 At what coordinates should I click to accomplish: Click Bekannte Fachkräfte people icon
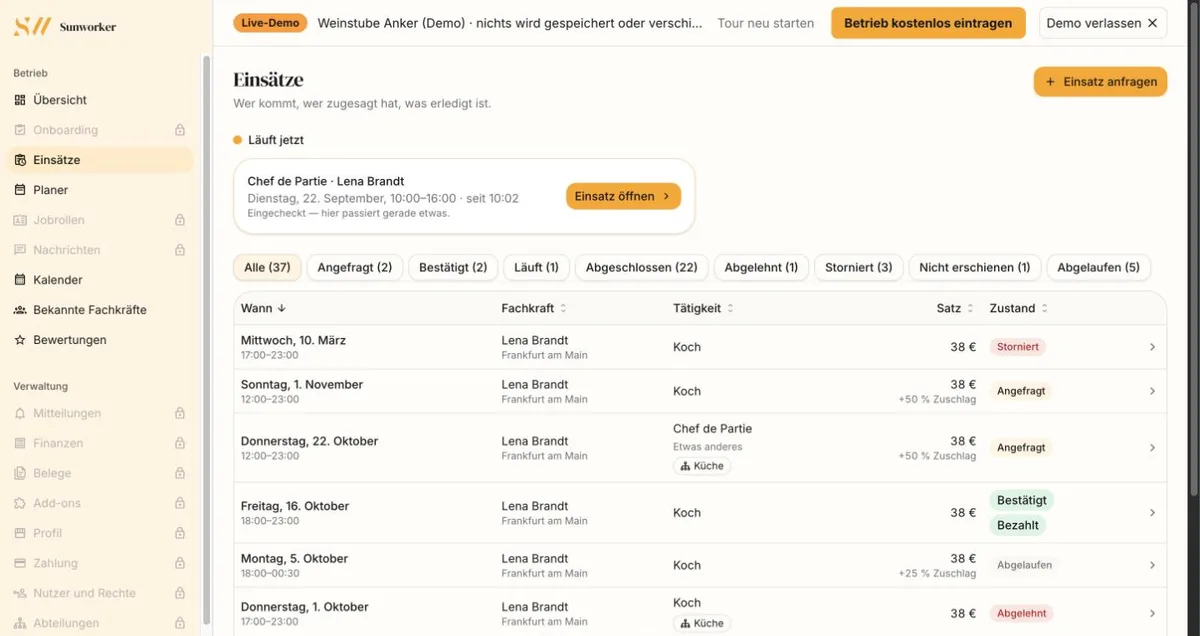20,310
